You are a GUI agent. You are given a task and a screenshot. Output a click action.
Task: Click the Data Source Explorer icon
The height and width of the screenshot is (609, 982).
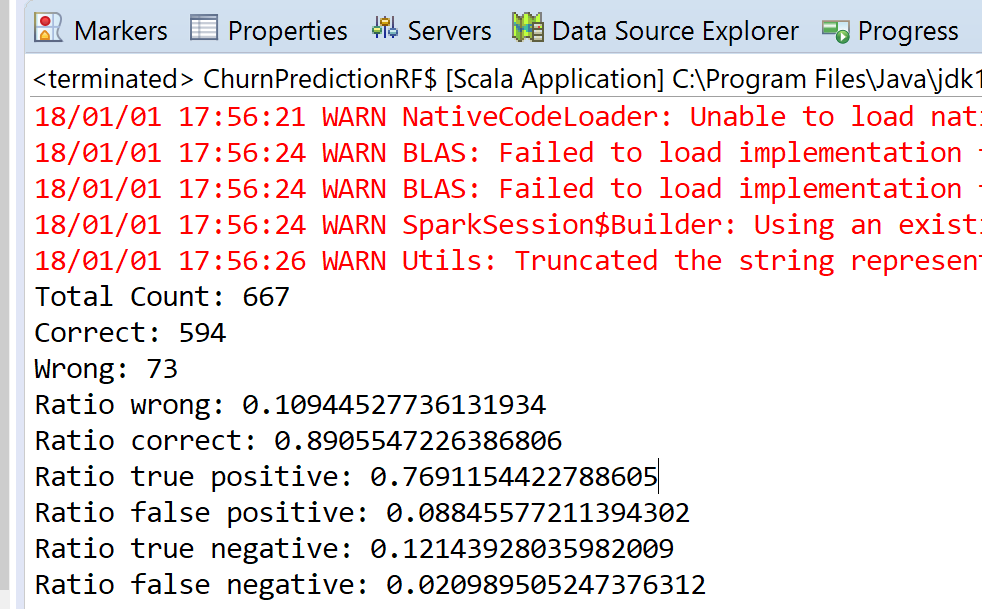click(528, 29)
